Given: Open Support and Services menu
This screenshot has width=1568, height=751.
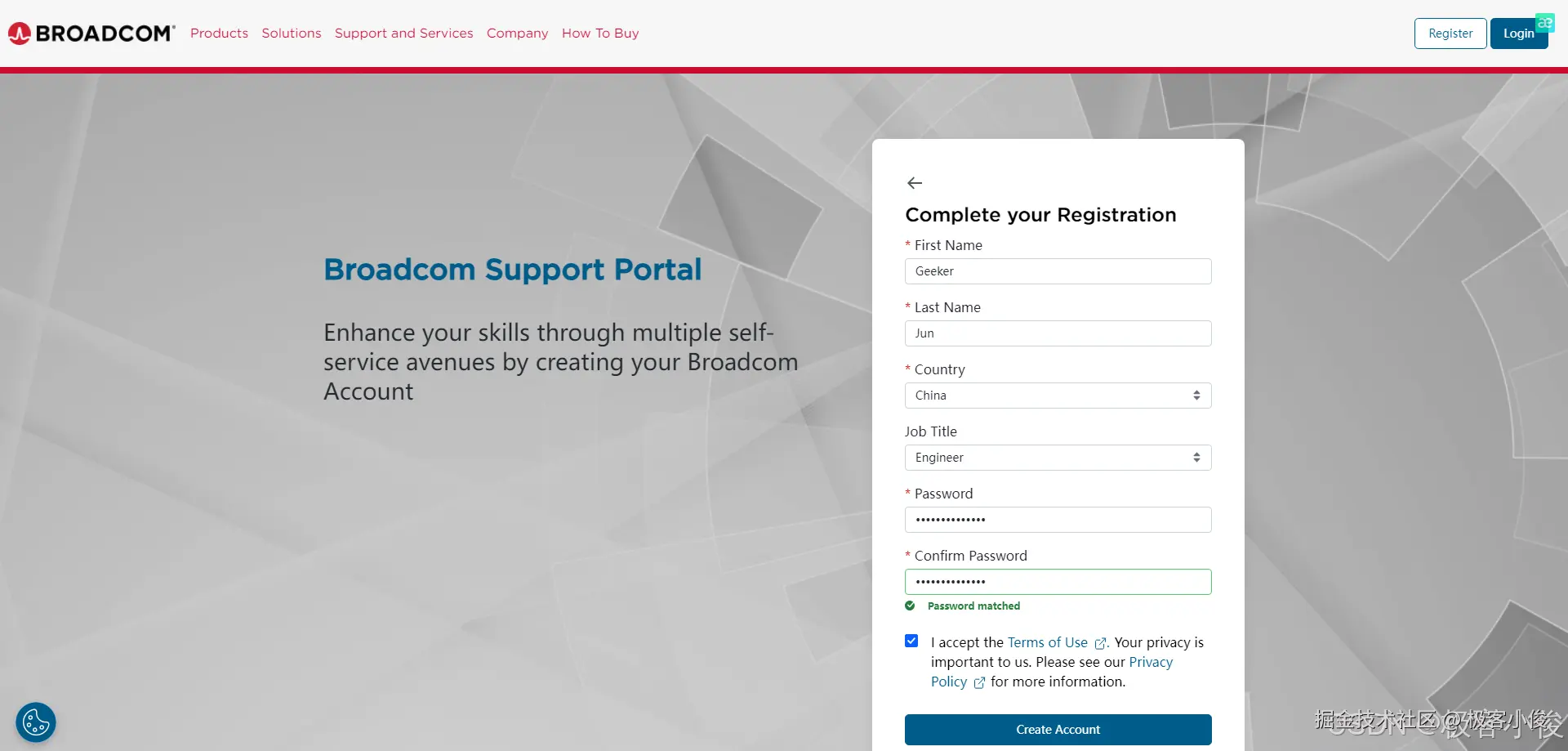Looking at the screenshot, I should point(403,34).
